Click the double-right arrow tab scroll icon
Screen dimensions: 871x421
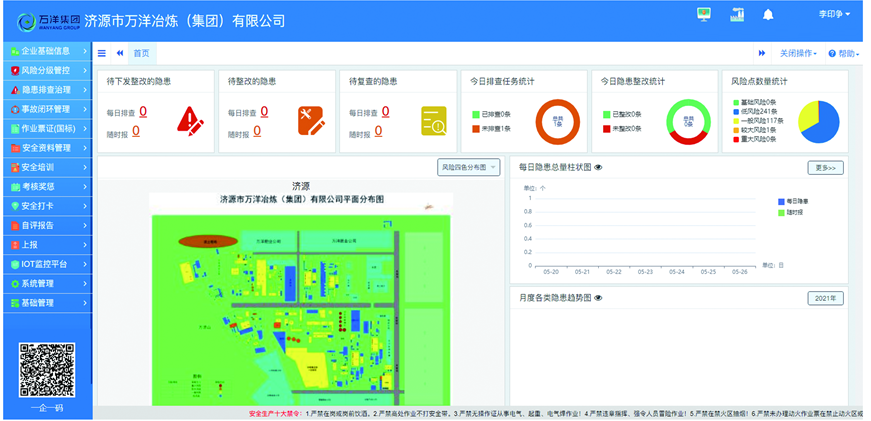point(762,53)
